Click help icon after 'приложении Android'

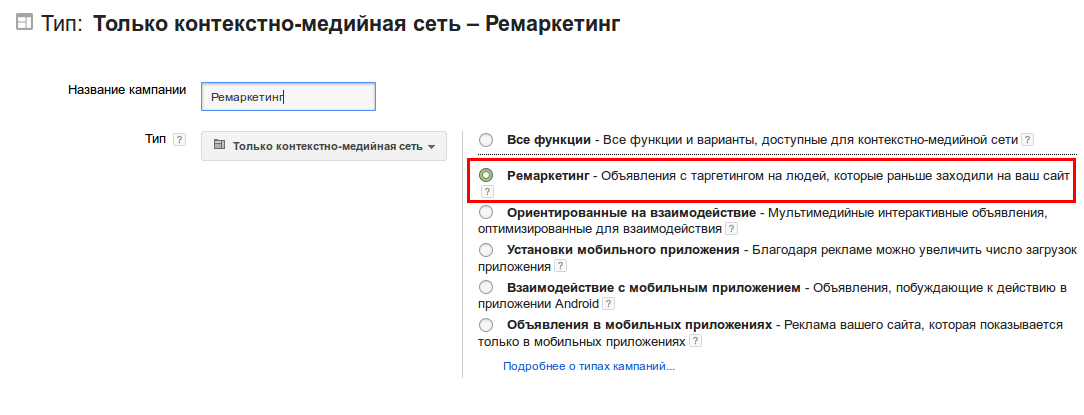click(x=608, y=304)
